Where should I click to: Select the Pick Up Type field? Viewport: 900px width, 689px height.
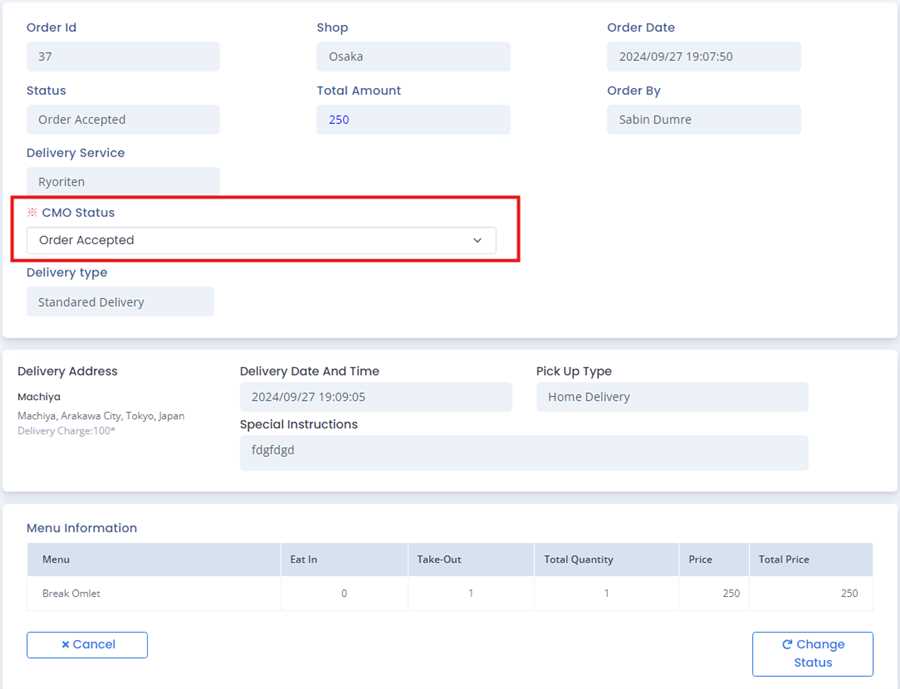click(671, 397)
